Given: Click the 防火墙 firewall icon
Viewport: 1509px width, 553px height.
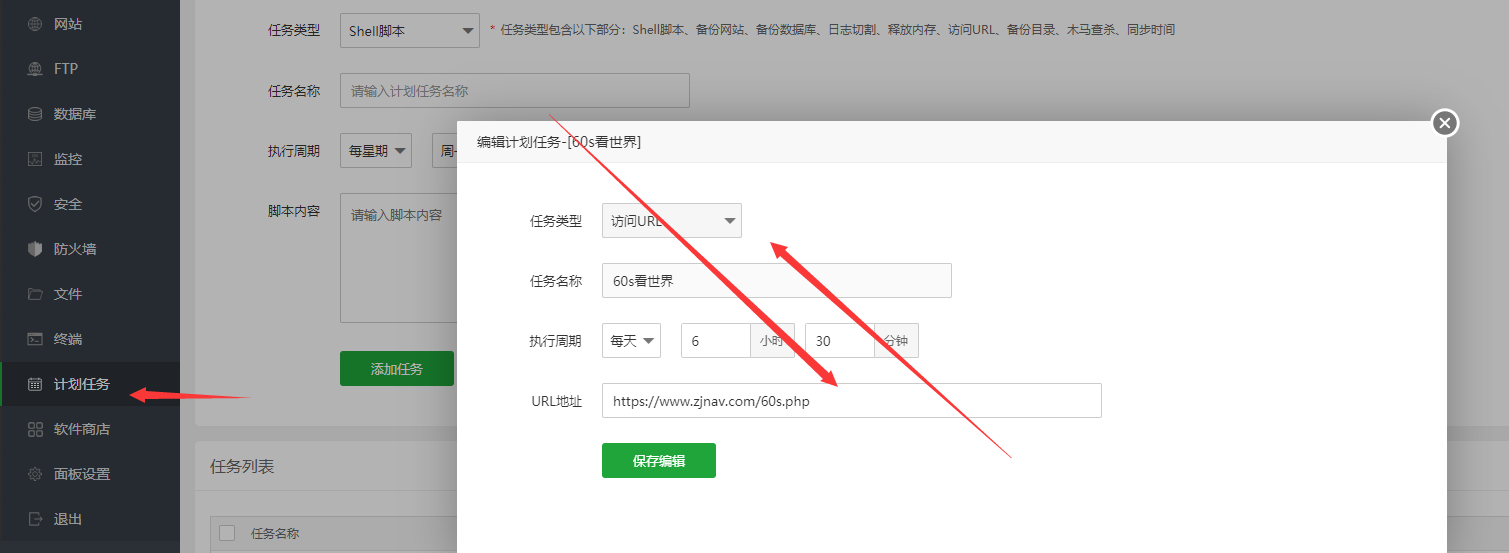Looking at the screenshot, I should (x=35, y=249).
